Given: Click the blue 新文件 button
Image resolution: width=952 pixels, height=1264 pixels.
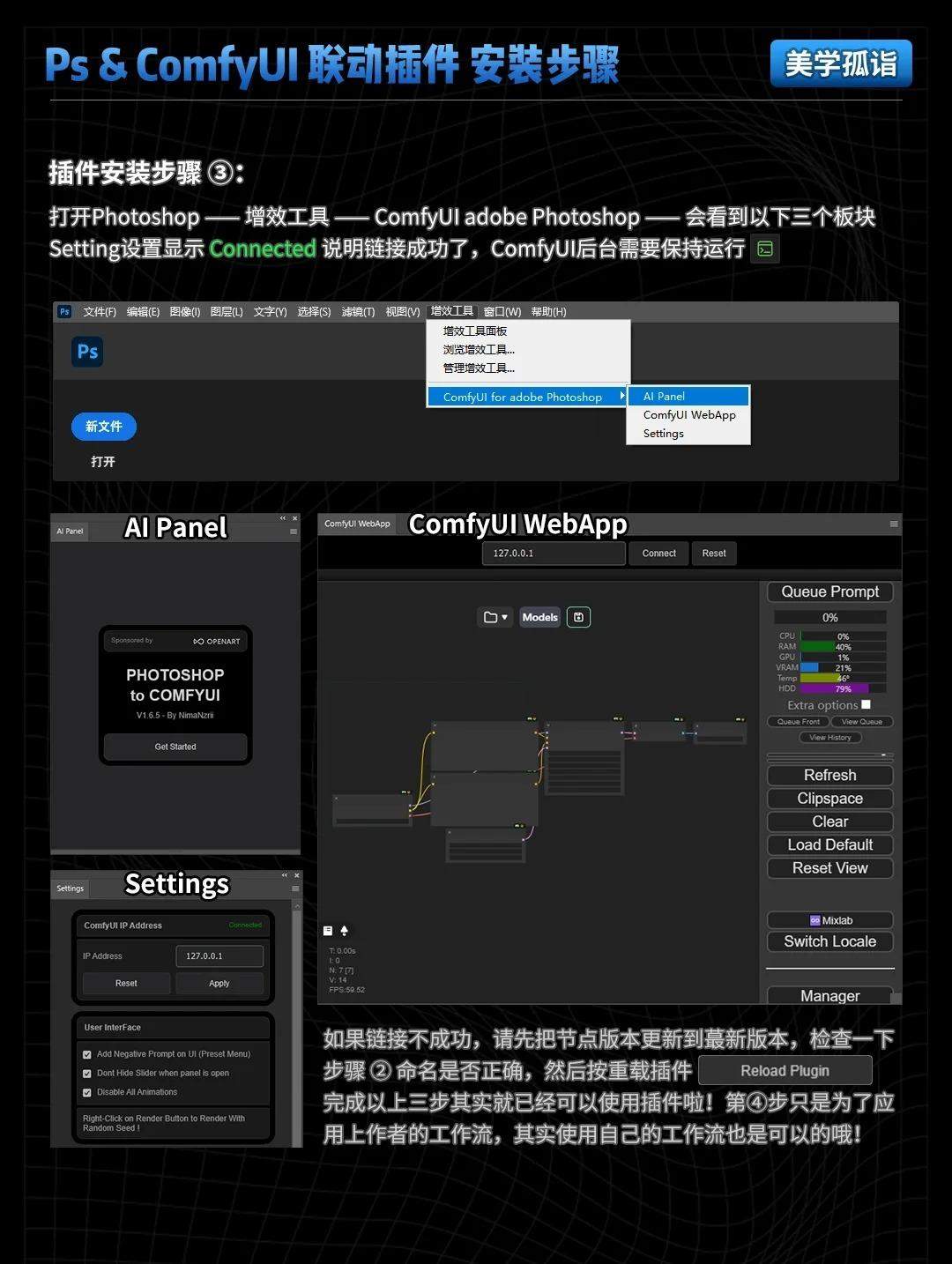Looking at the screenshot, I should [104, 427].
